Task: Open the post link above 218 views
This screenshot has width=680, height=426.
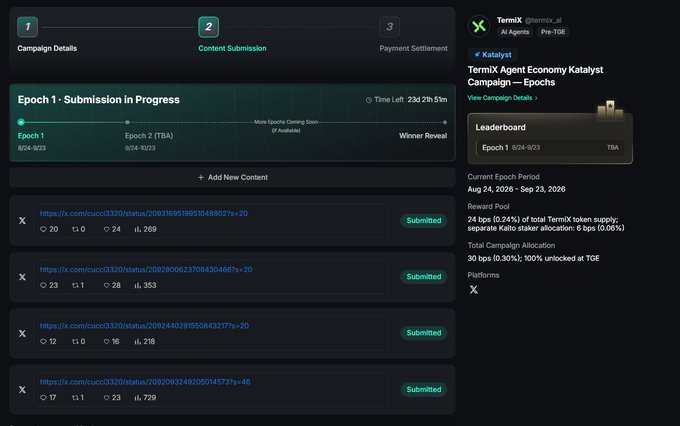Action: [144, 326]
